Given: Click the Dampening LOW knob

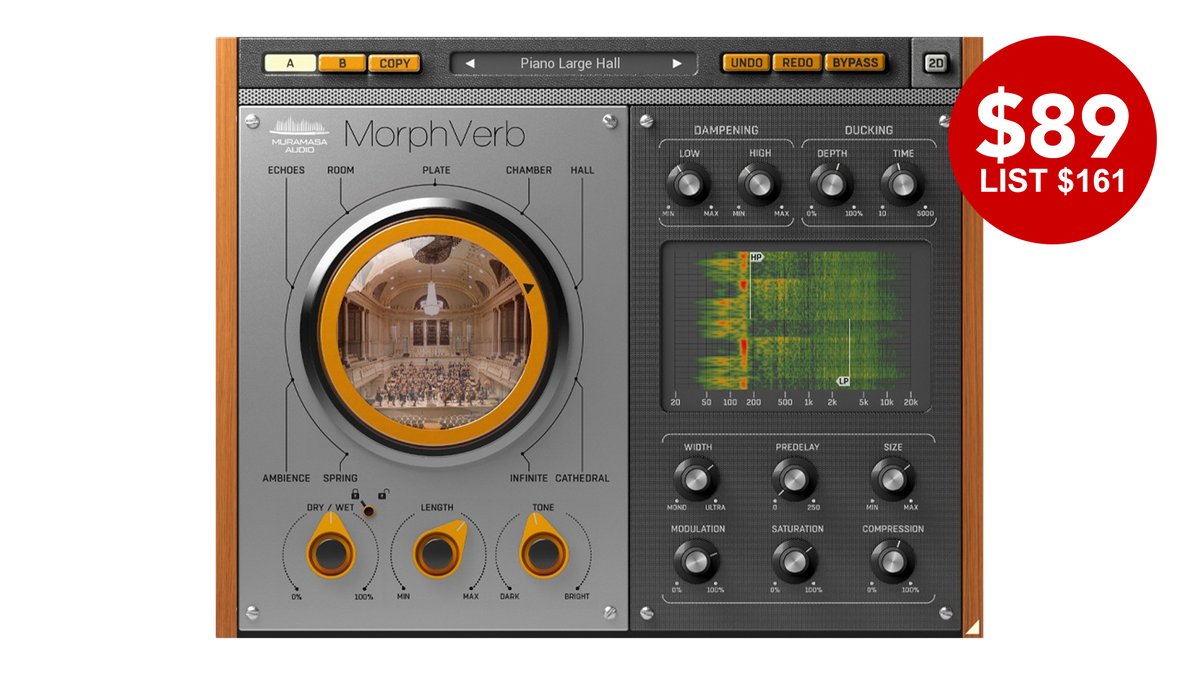Looking at the screenshot, I should click(690, 185).
